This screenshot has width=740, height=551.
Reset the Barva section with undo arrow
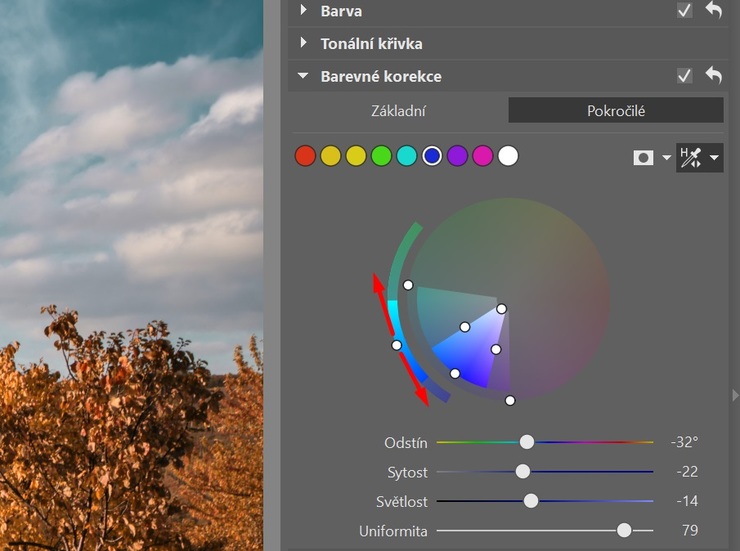coord(714,10)
